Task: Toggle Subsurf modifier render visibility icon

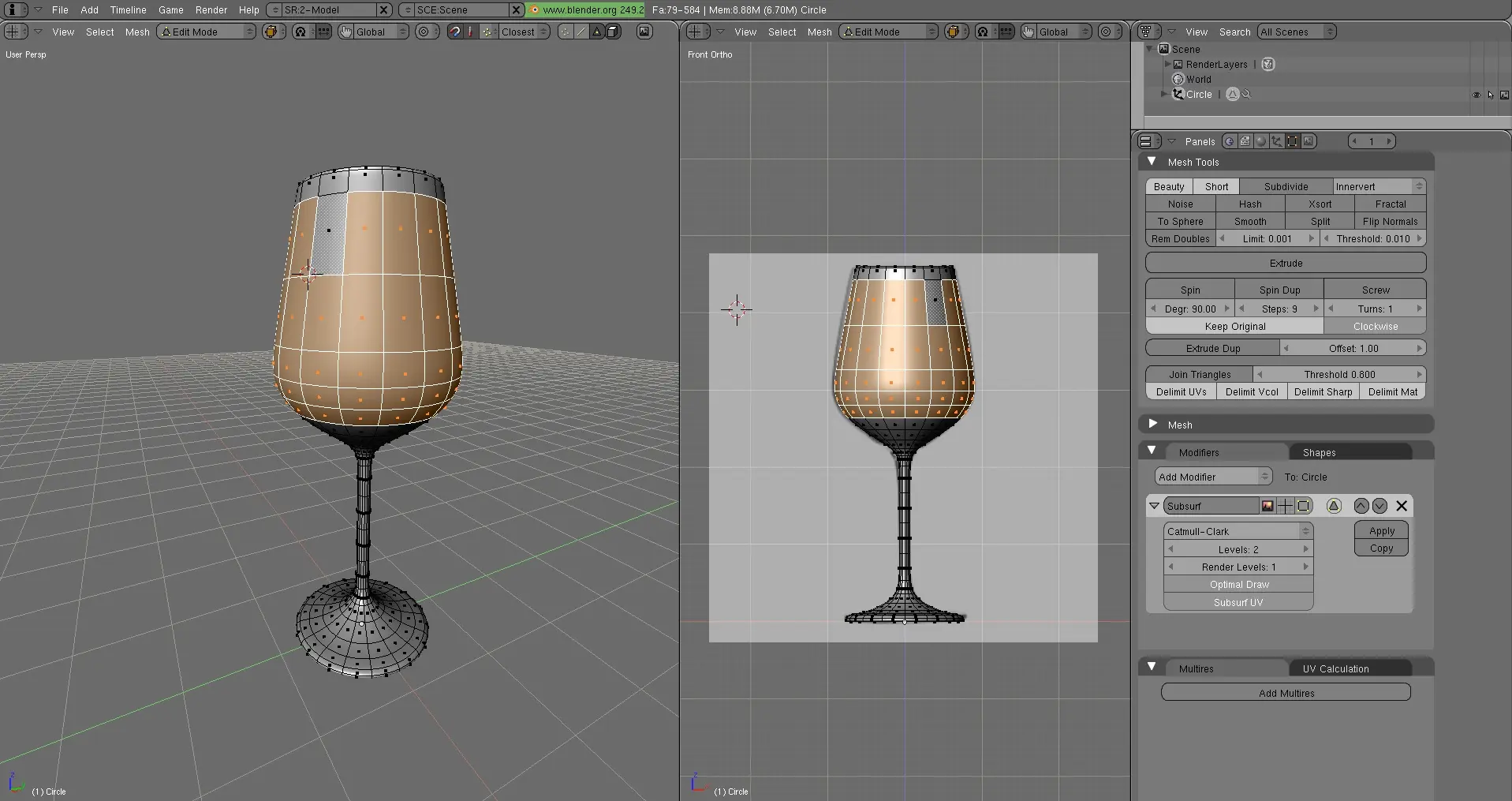Action: (1267, 506)
